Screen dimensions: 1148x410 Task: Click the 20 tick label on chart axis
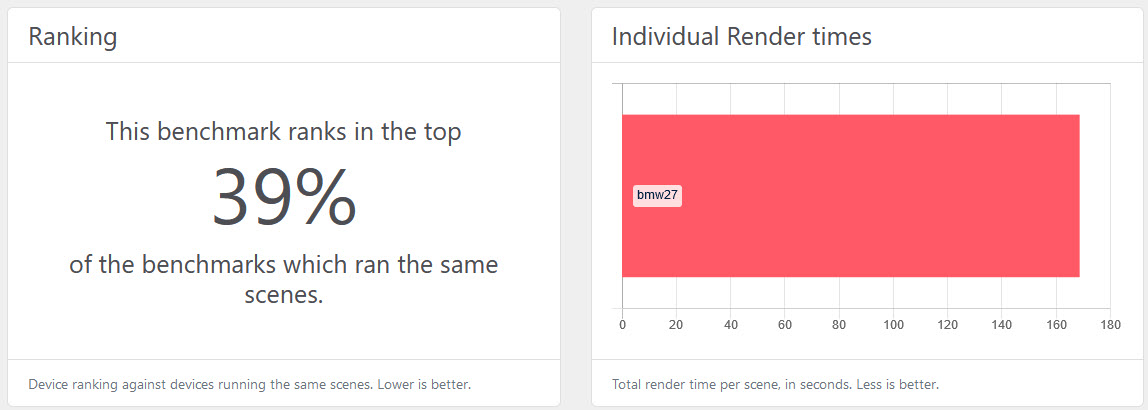point(676,325)
